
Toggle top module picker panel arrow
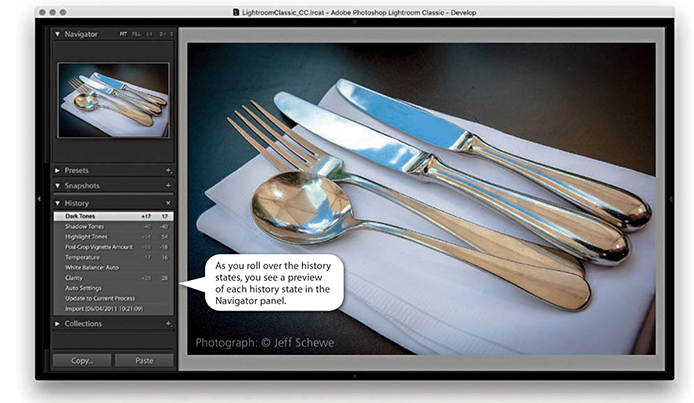(355, 22)
